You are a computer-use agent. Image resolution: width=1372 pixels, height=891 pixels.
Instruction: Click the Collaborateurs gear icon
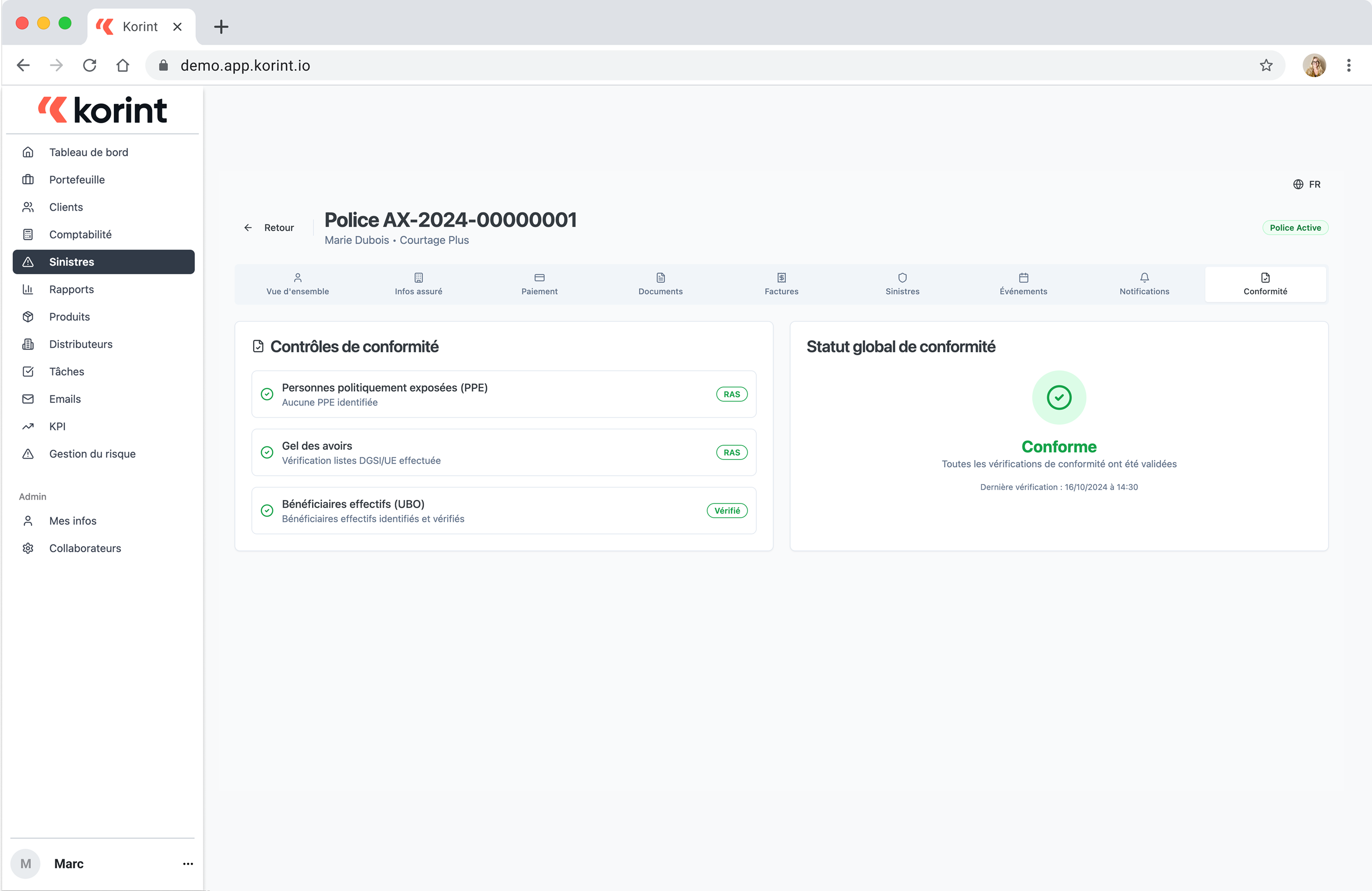point(29,548)
